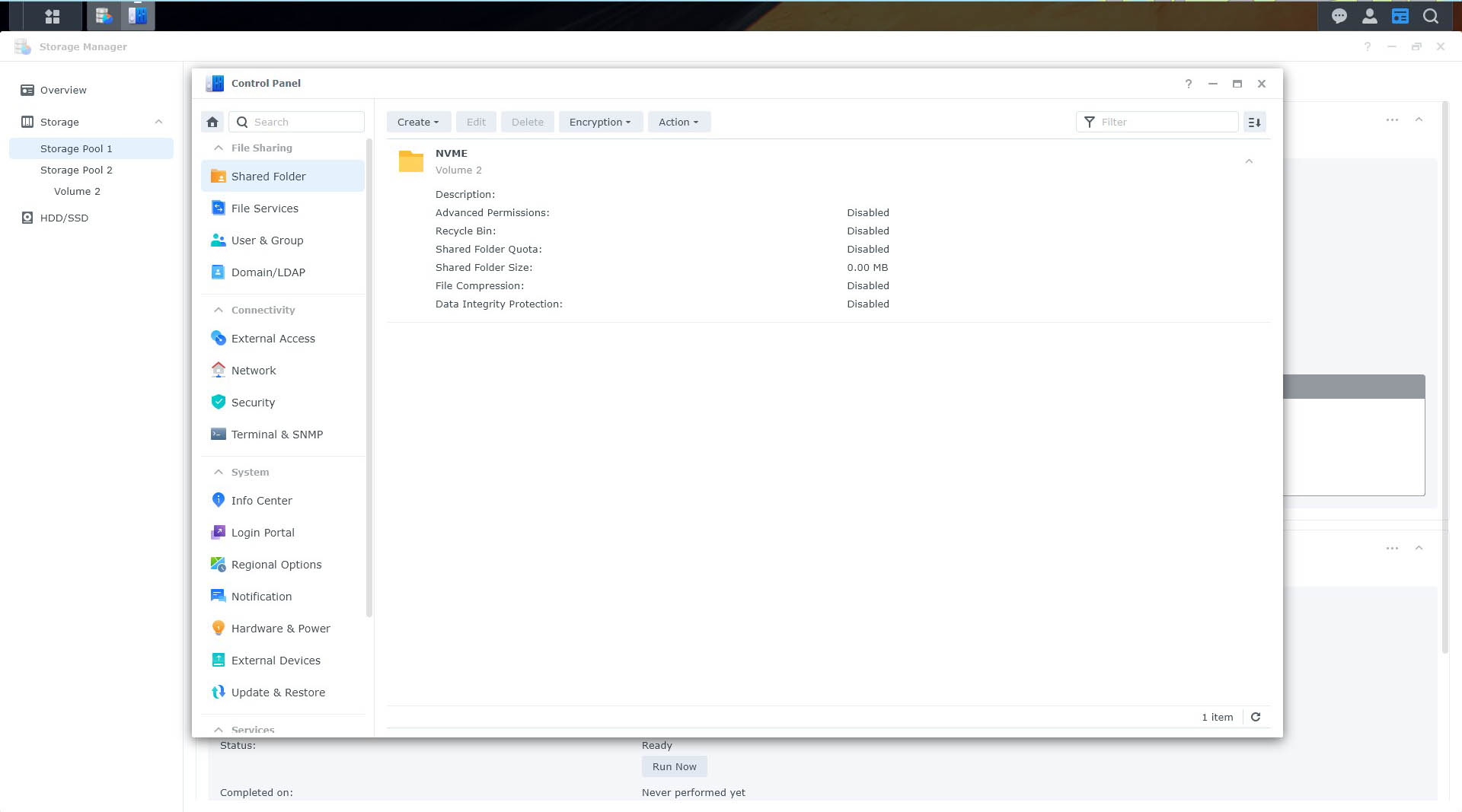Open Notification settings
1462x812 pixels.
pyautogui.click(x=283, y=596)
